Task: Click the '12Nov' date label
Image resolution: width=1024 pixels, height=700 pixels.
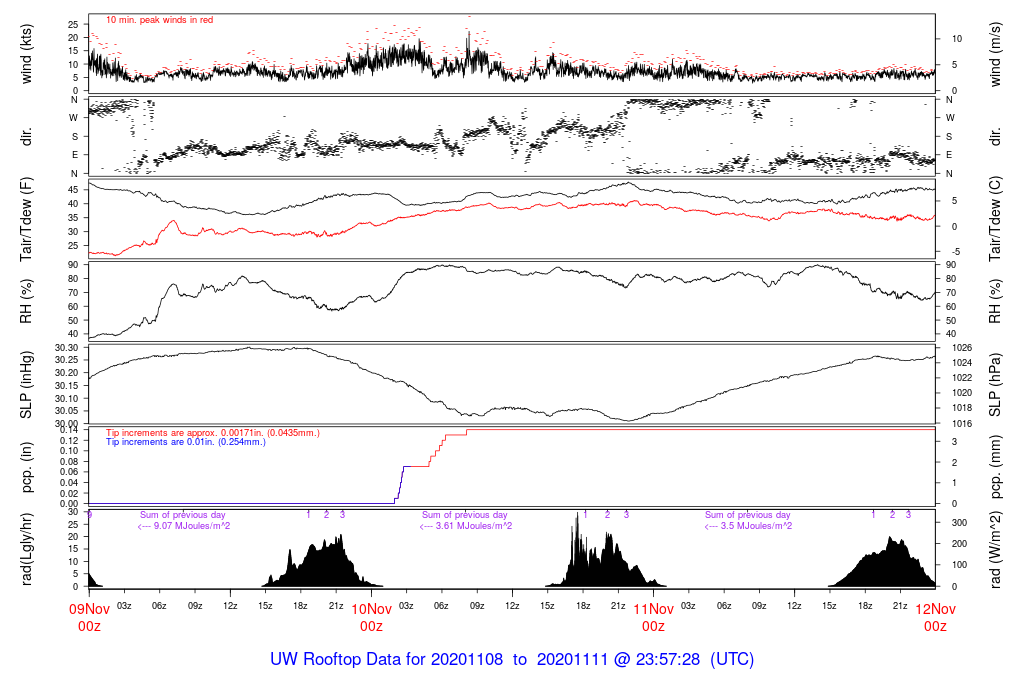Action: point(935,609)
